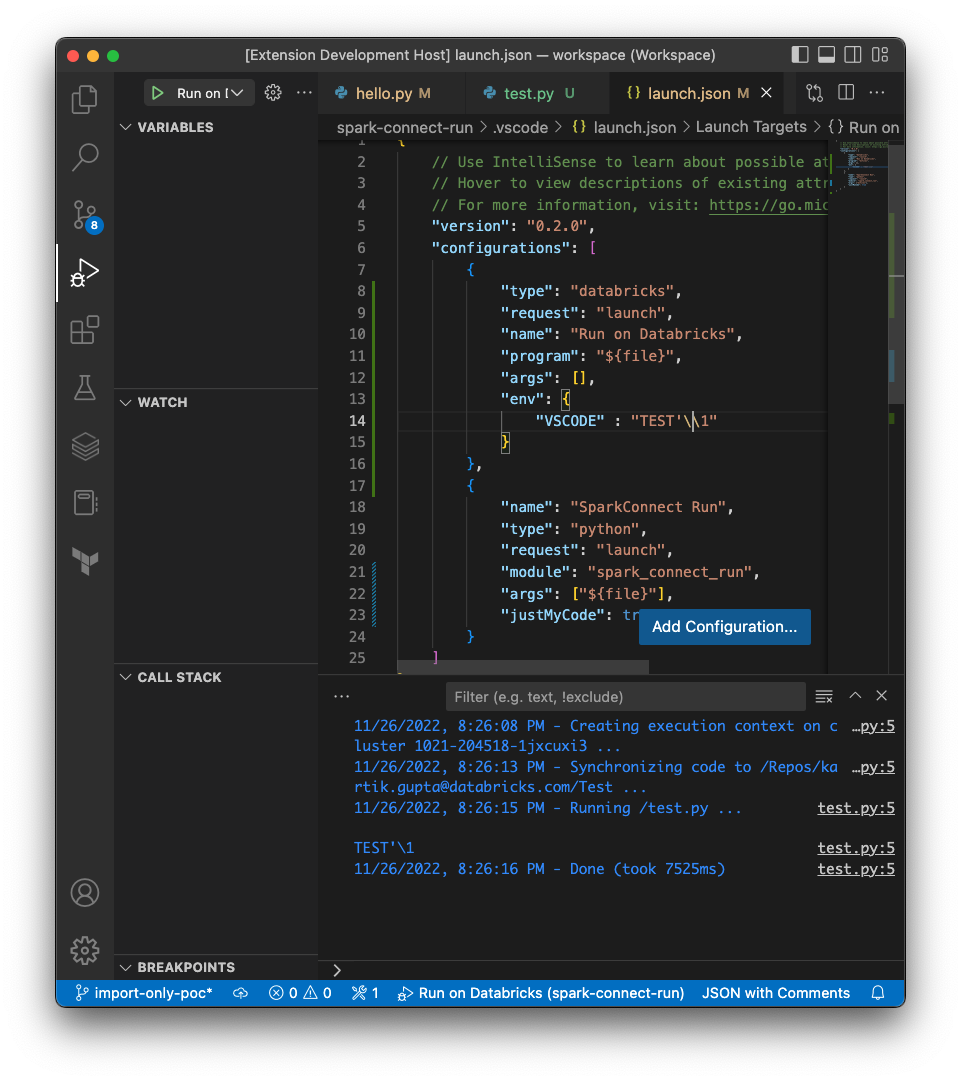Click the .vscode breadcrumb
This screenshot has height=1081, width=961.
click(x=520, y=128)
